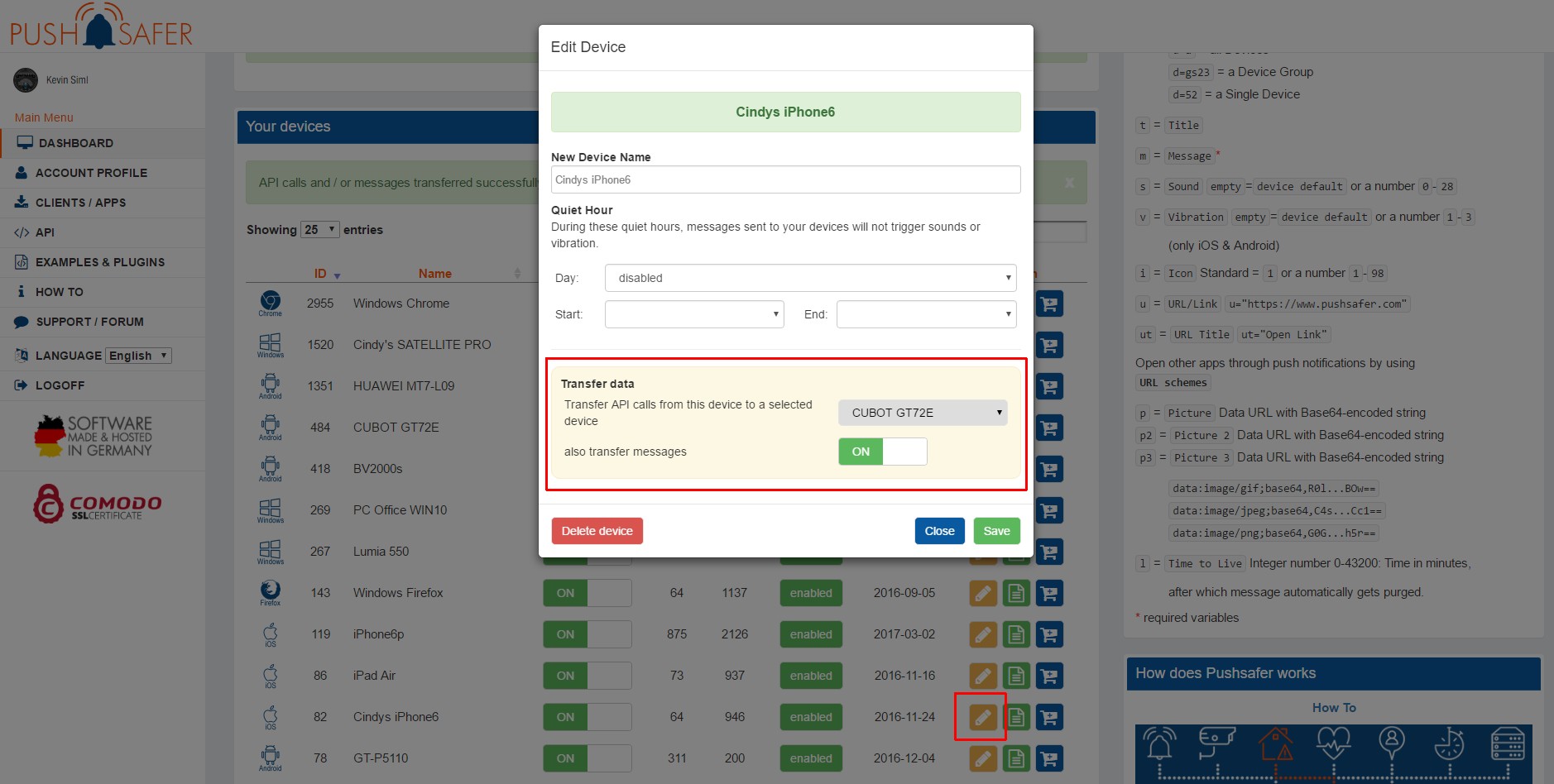
Task: Click the Pushsafer bell logo
Action: click(101, 26)
